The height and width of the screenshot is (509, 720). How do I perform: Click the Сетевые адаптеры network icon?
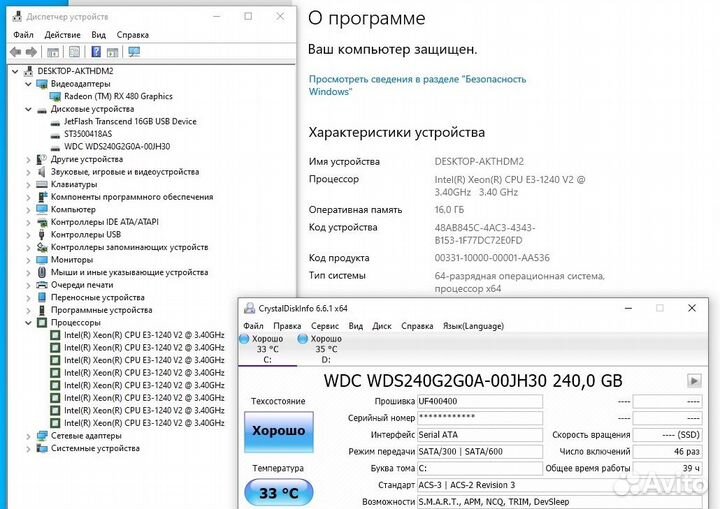pos(42,435)
